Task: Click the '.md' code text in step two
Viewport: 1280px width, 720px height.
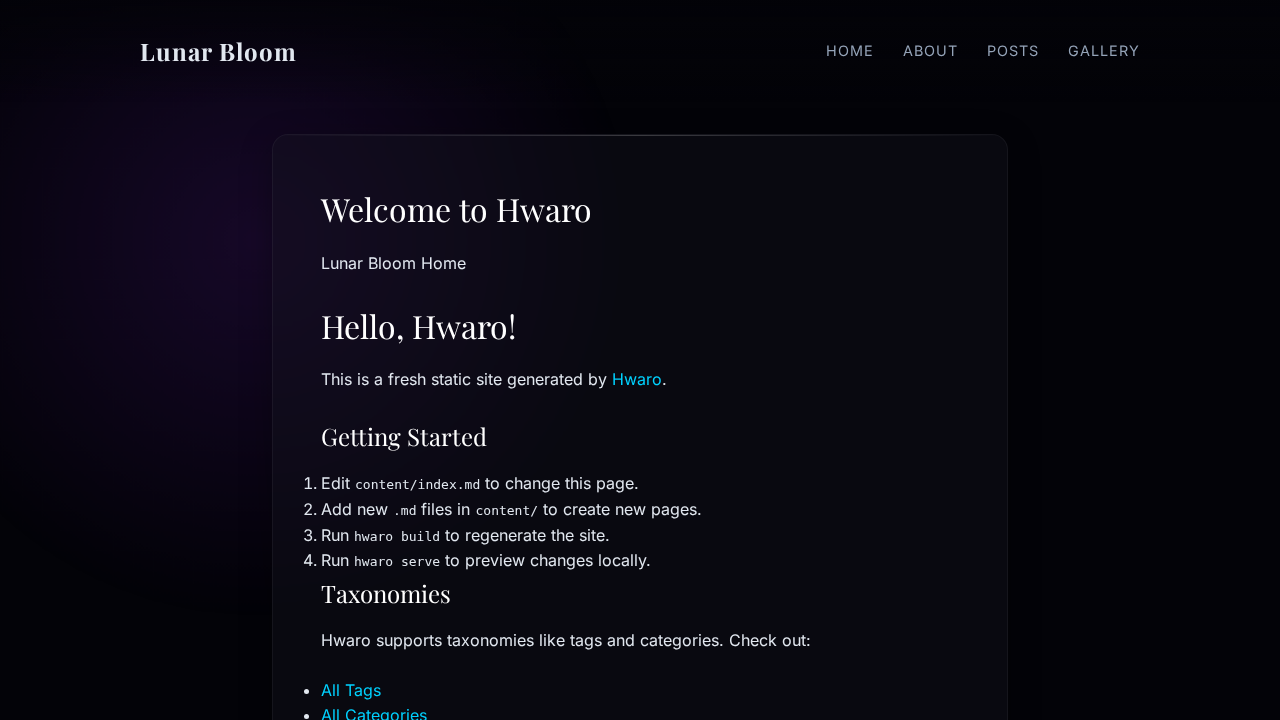Action: tap(405, 510)
